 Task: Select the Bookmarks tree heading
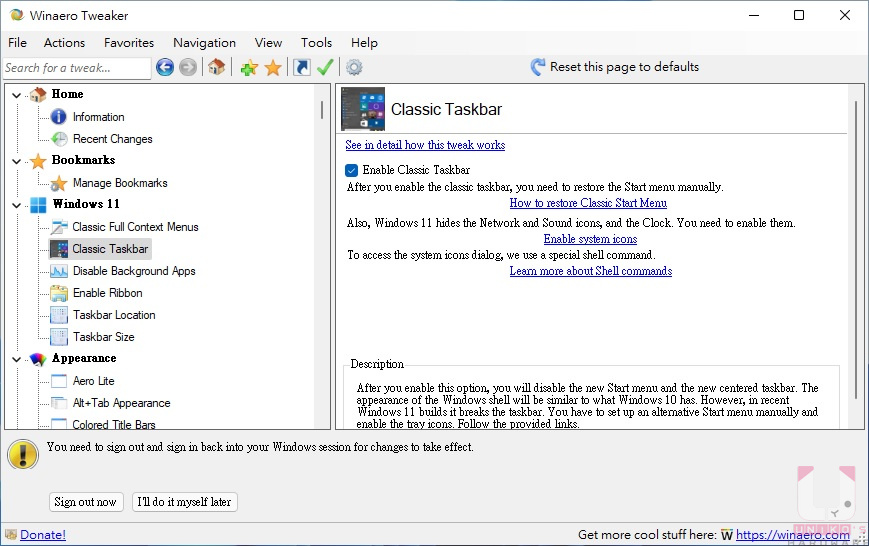[83, 160]
